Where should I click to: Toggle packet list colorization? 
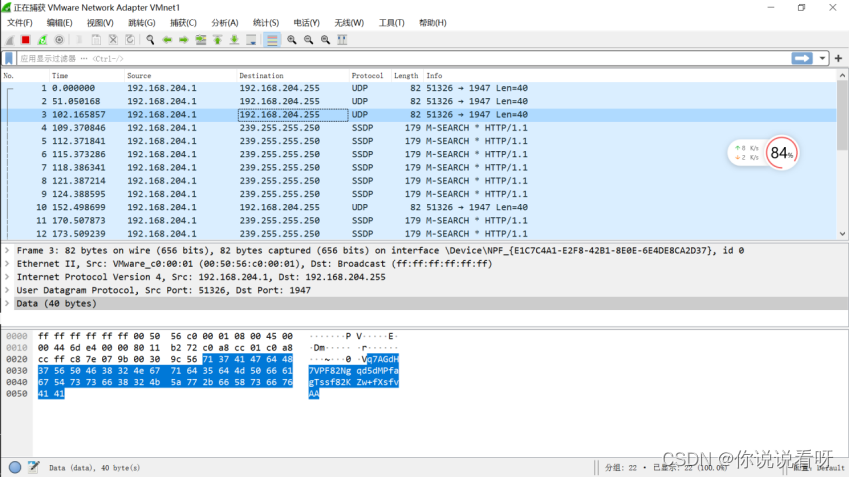coord(272,40)
